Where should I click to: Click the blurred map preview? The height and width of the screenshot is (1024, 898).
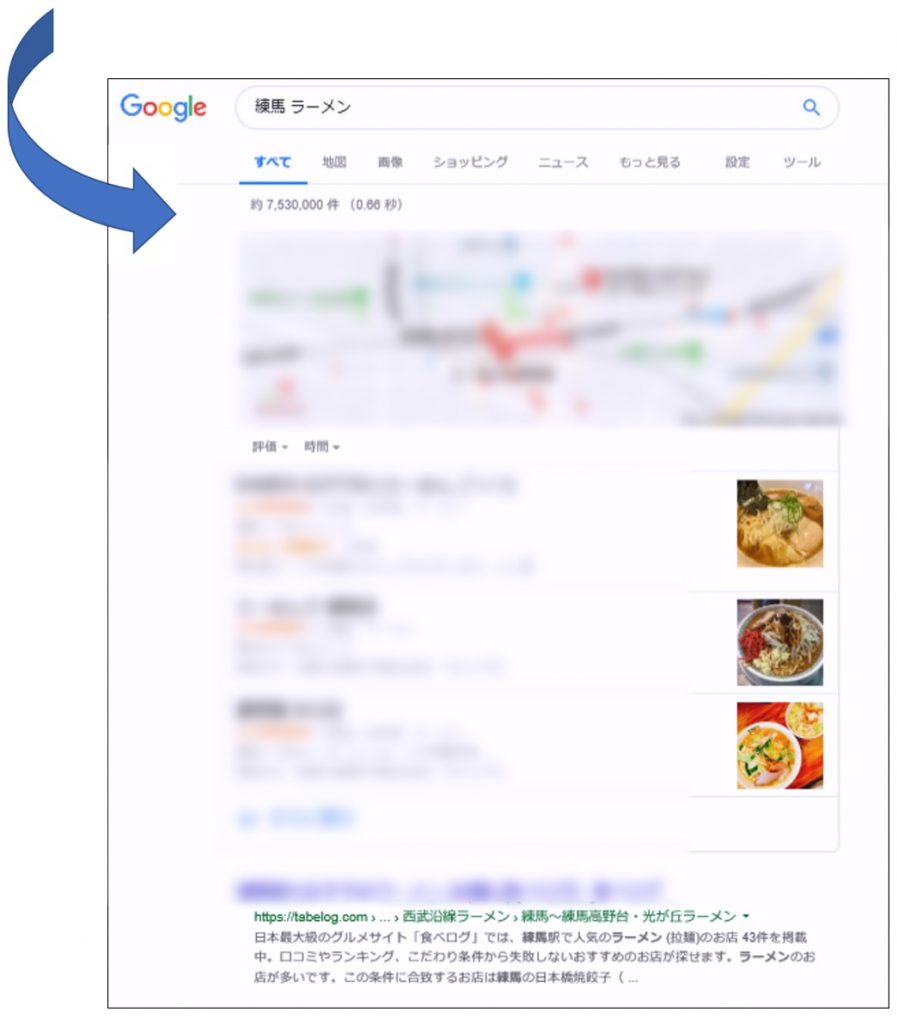[540, 328]
